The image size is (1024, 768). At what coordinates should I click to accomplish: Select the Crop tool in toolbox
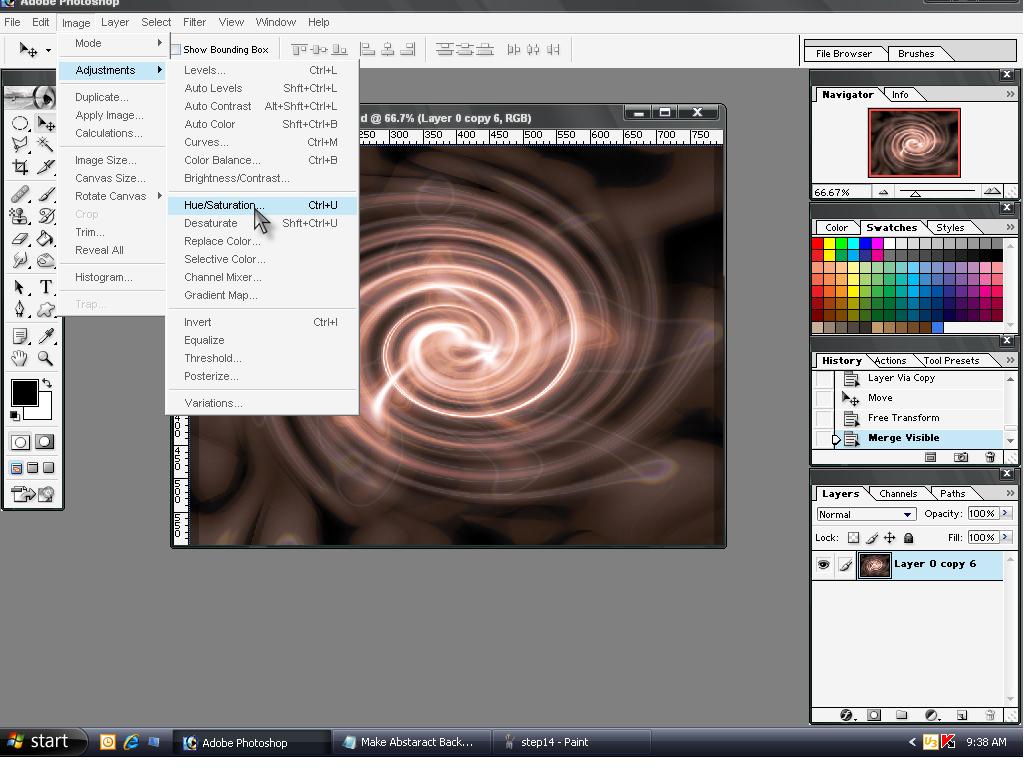point(20,167)
